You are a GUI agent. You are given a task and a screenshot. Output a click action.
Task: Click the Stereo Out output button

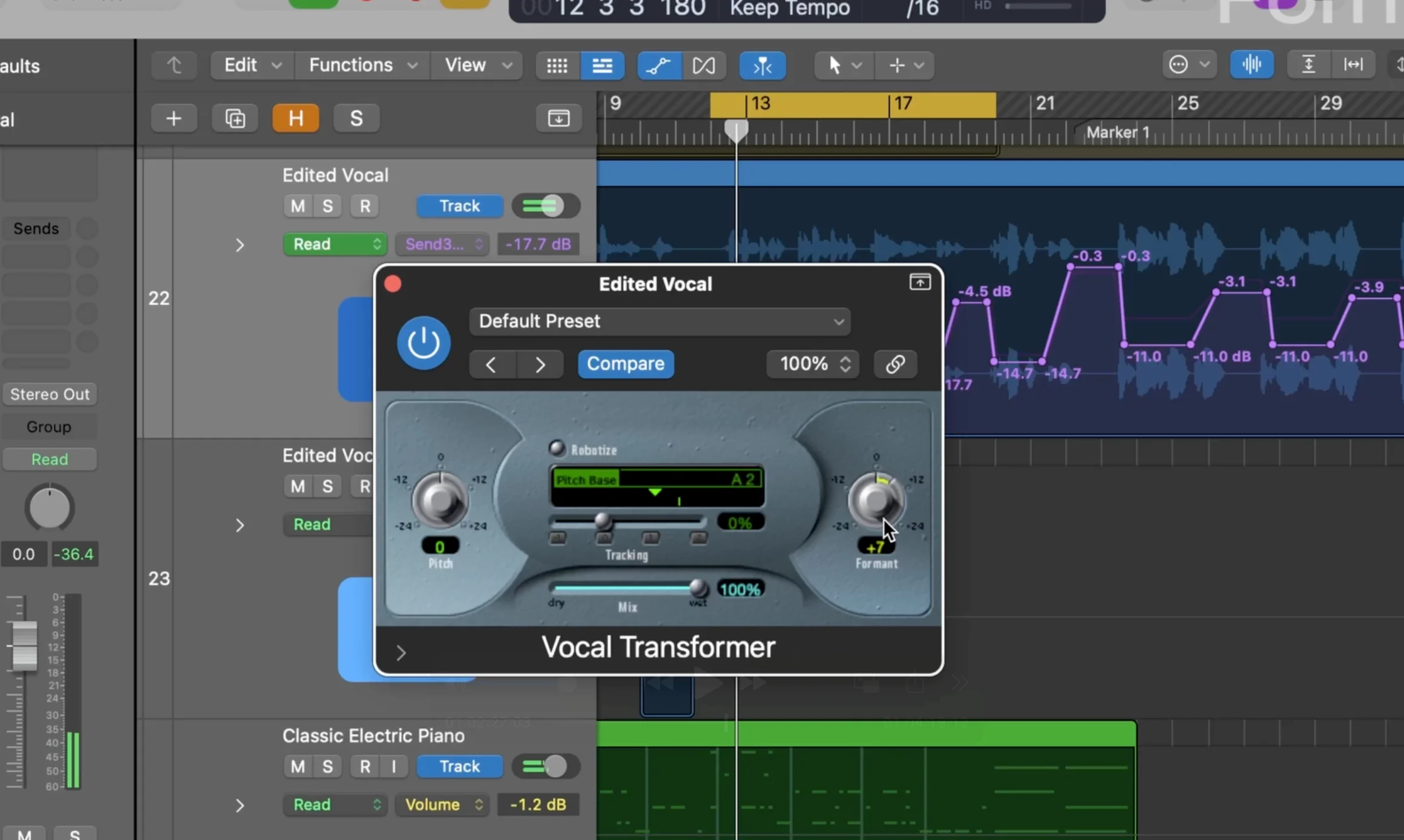coord(50,394)
